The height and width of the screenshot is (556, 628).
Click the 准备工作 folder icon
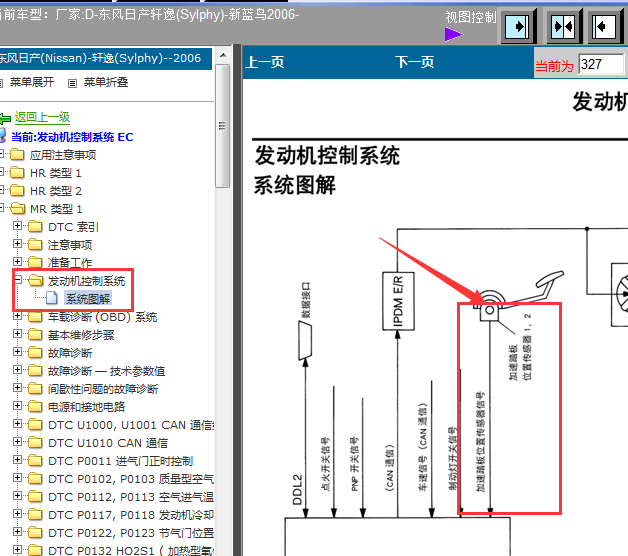[35, 262]
